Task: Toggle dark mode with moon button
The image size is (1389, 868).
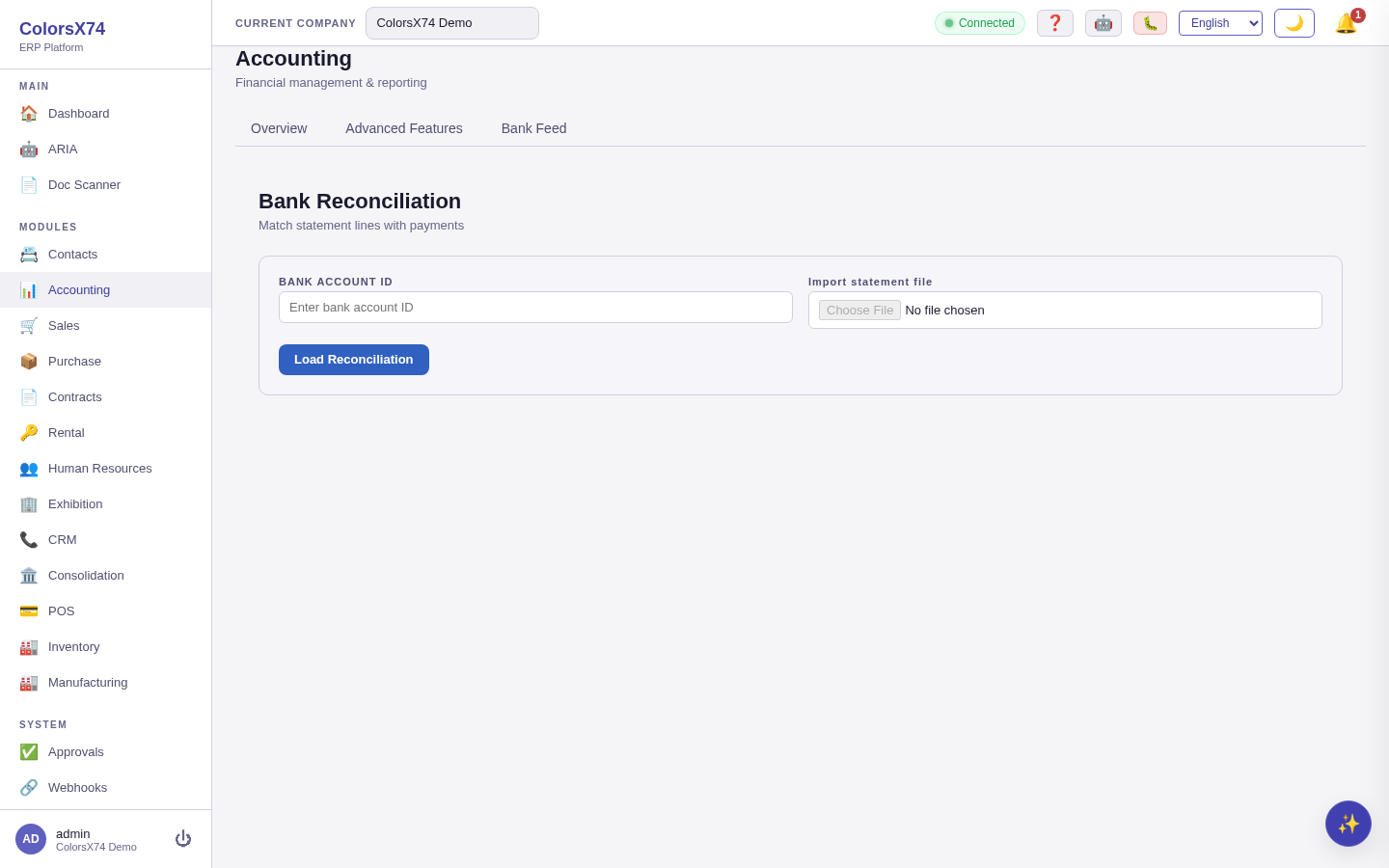Action: 1294,23
